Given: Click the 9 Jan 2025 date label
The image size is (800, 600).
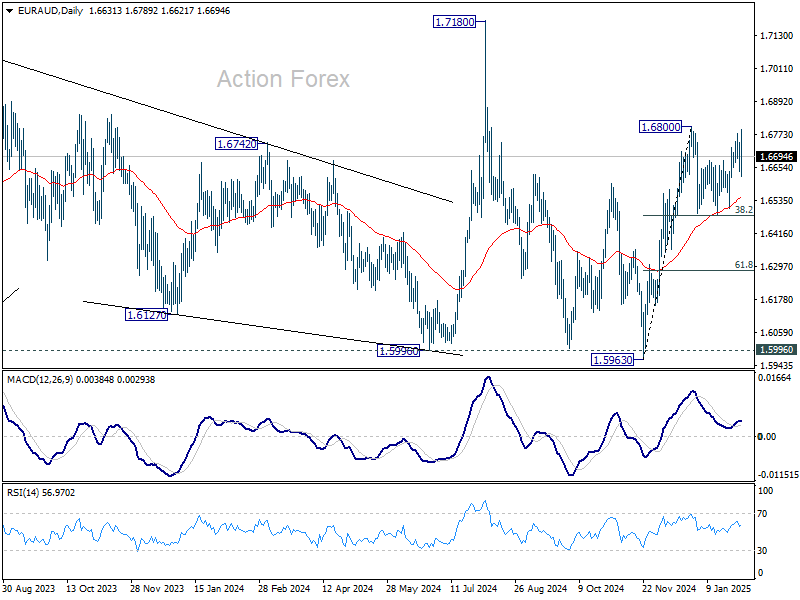Looking at the screenshot, I should (729, 588).
